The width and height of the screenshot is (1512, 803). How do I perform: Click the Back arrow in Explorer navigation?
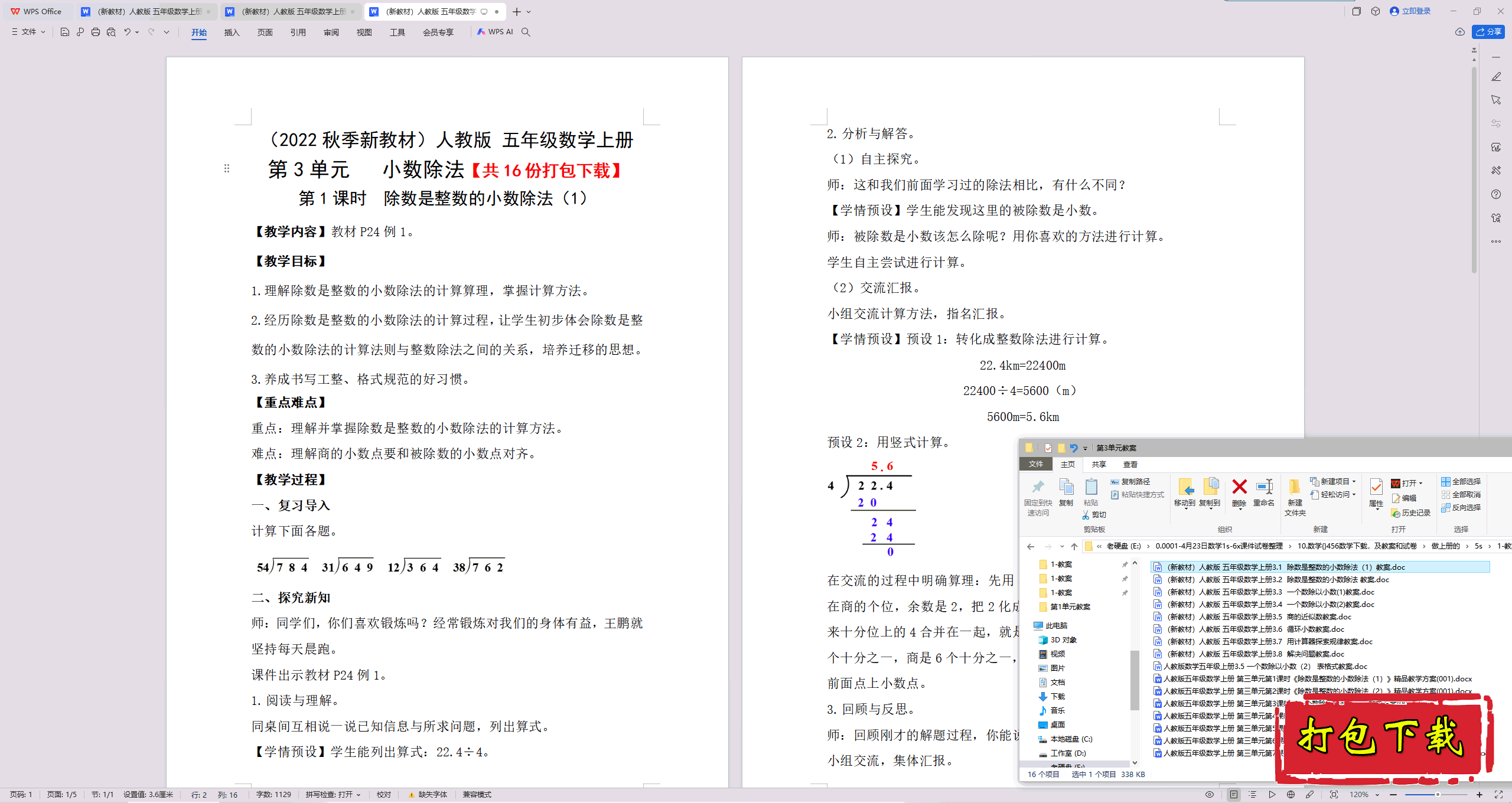(x=1031, y=546)
